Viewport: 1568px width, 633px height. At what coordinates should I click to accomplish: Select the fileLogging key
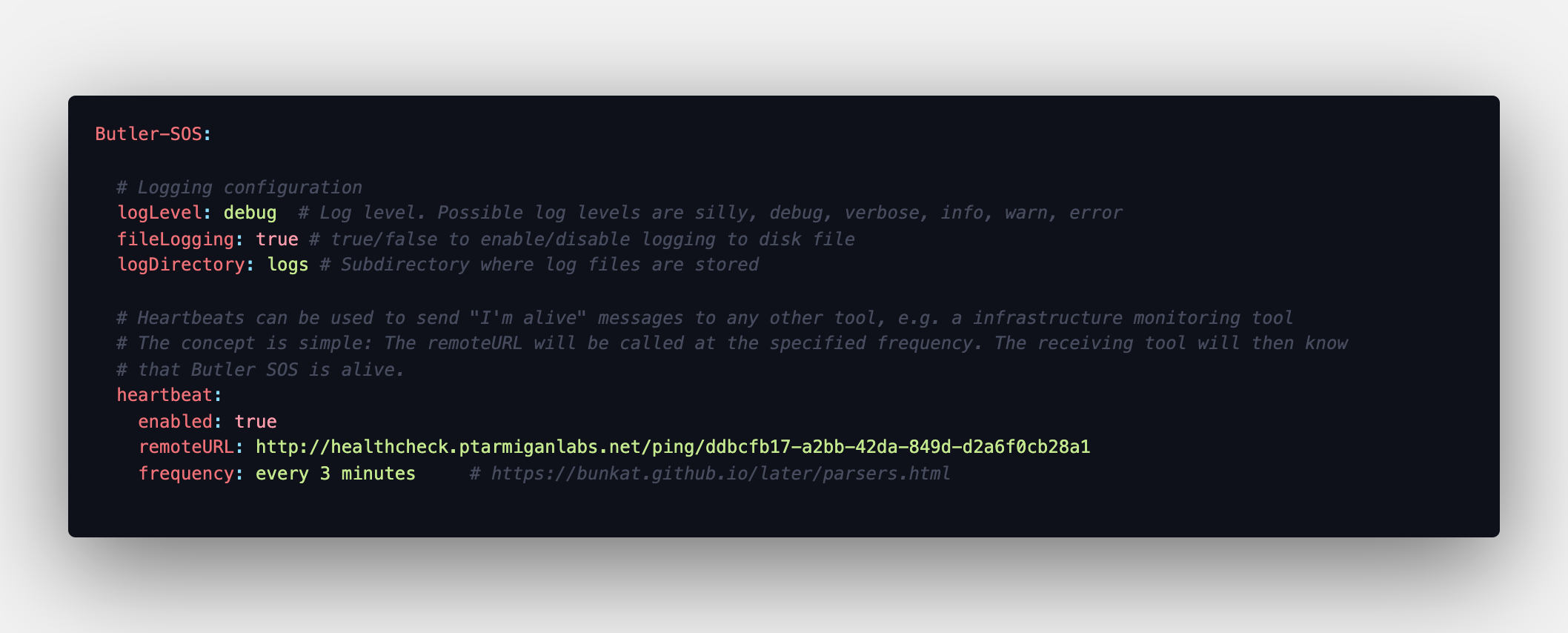[x=176, y=239]
